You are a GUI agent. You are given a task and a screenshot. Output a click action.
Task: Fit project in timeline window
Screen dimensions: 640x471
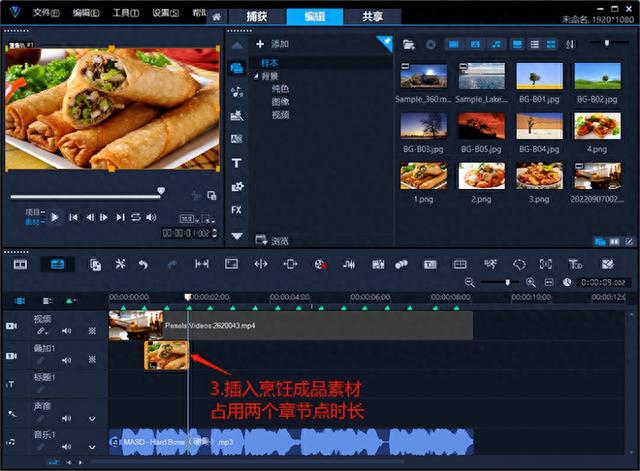[549, 282]
